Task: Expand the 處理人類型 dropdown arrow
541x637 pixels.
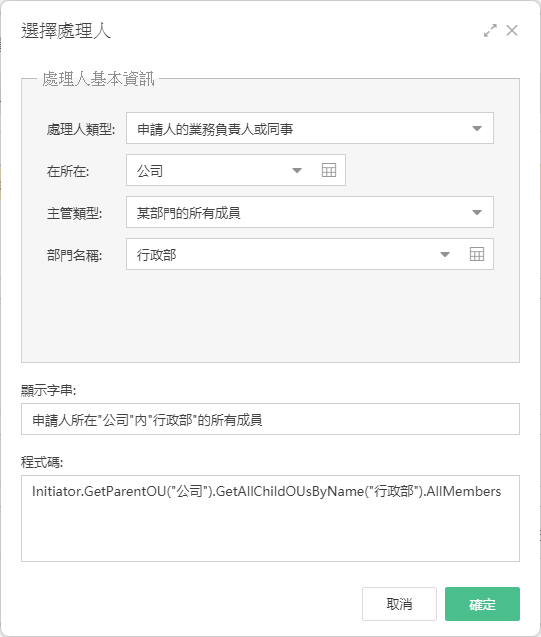Action: click(477, 128)
